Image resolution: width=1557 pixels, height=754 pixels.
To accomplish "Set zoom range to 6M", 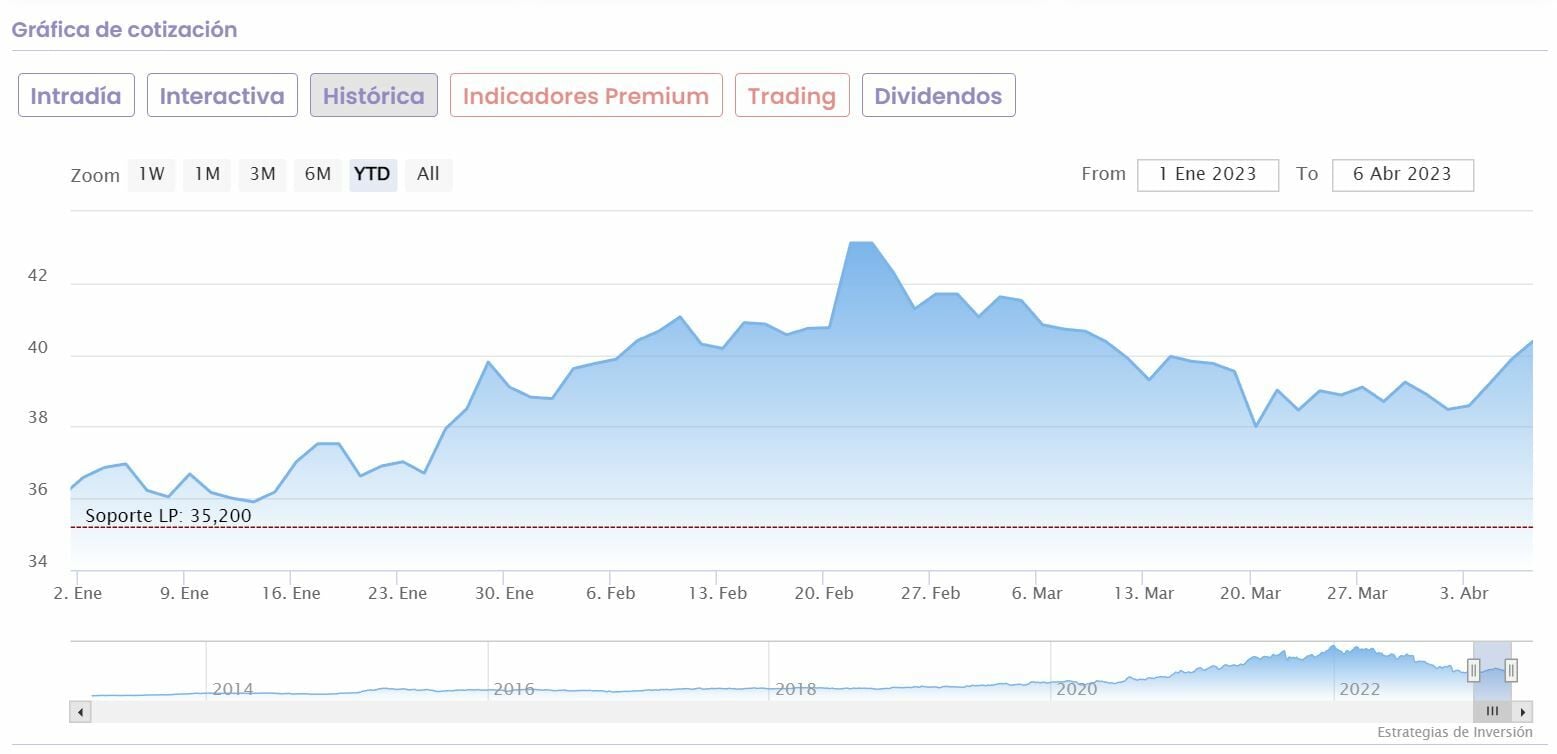I will click(318, 174).
